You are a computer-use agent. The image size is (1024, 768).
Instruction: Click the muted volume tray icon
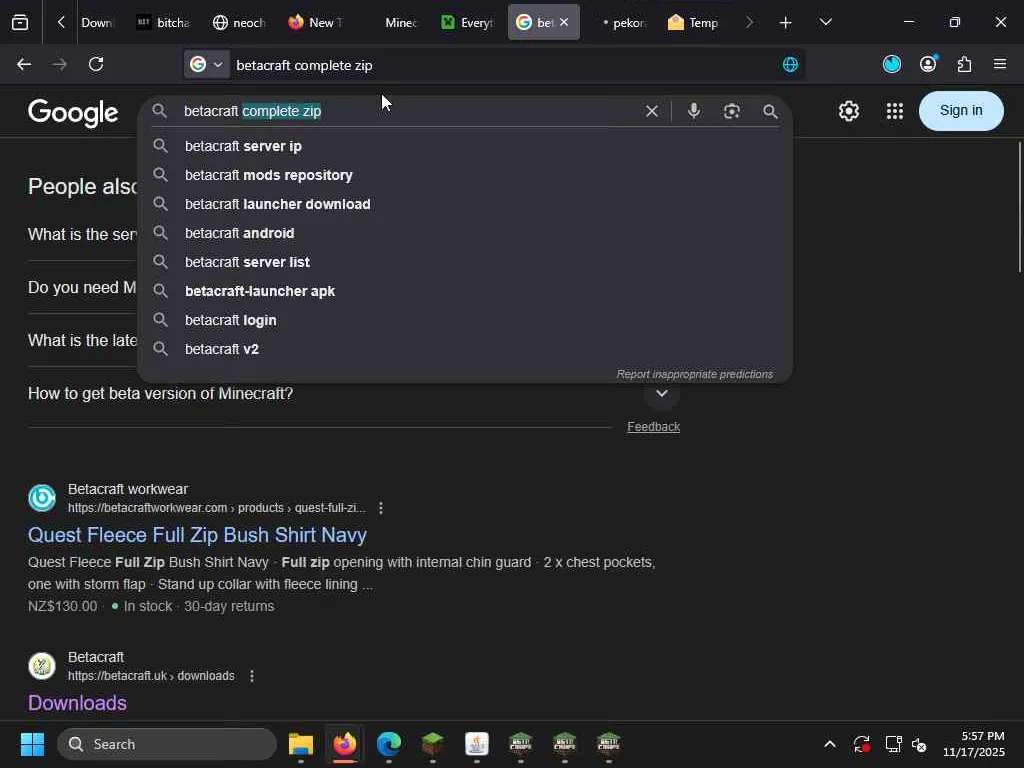pyautogui.click(x=919, y=744)
